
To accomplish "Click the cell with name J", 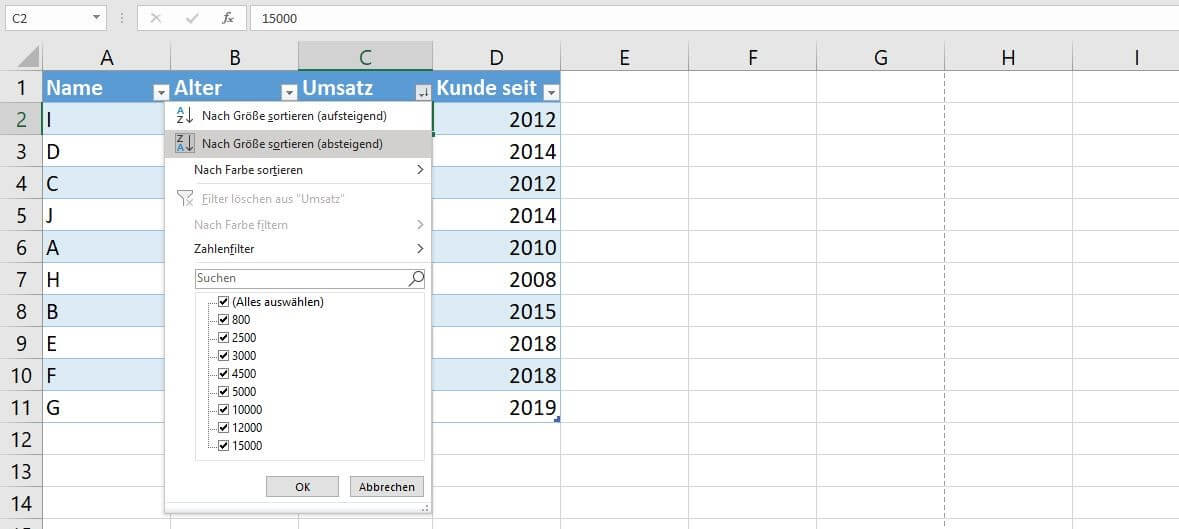I will click(x=104, y=215).
